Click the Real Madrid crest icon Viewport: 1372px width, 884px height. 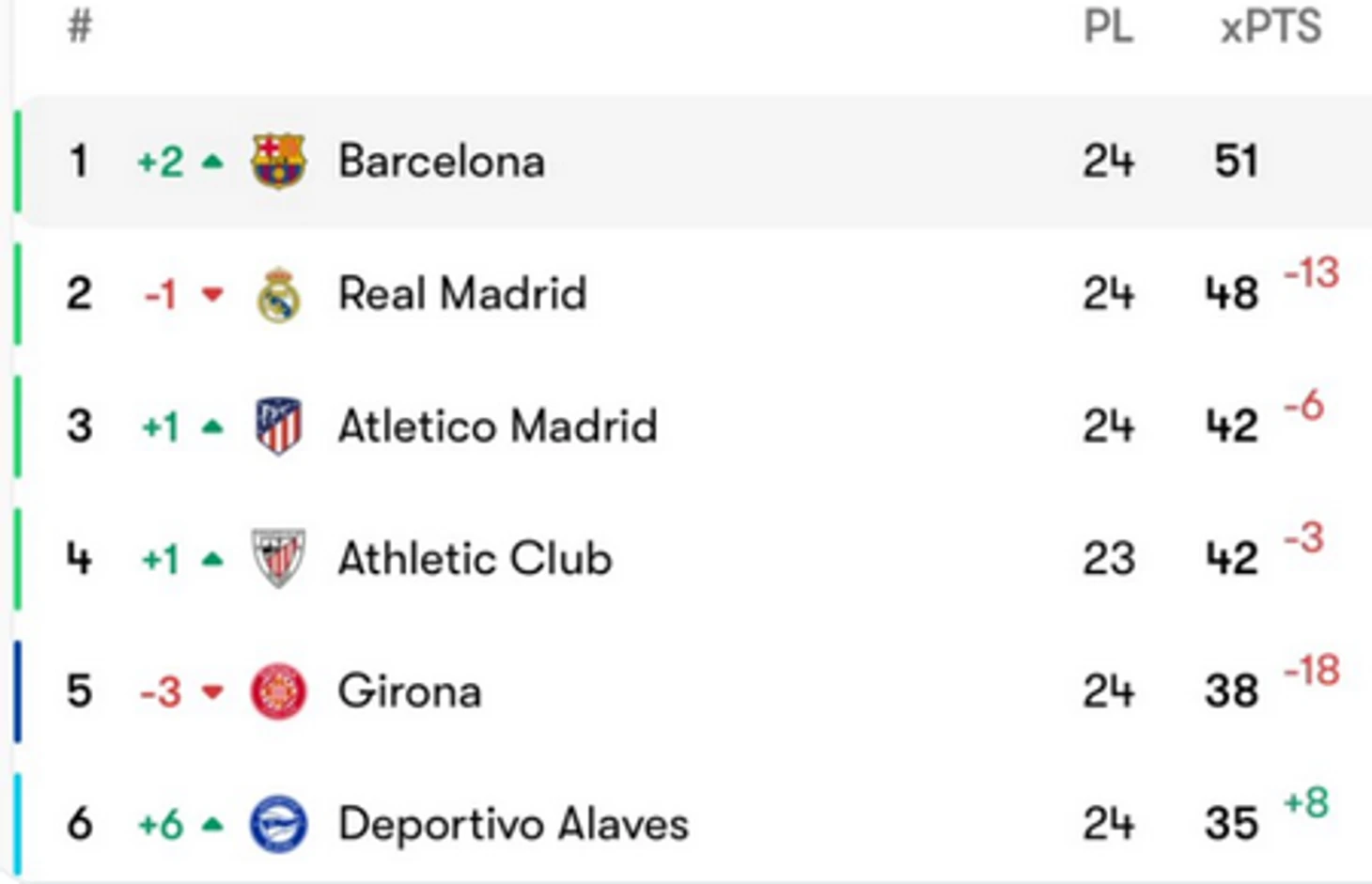pyautogui.click(x=279, y=295)
